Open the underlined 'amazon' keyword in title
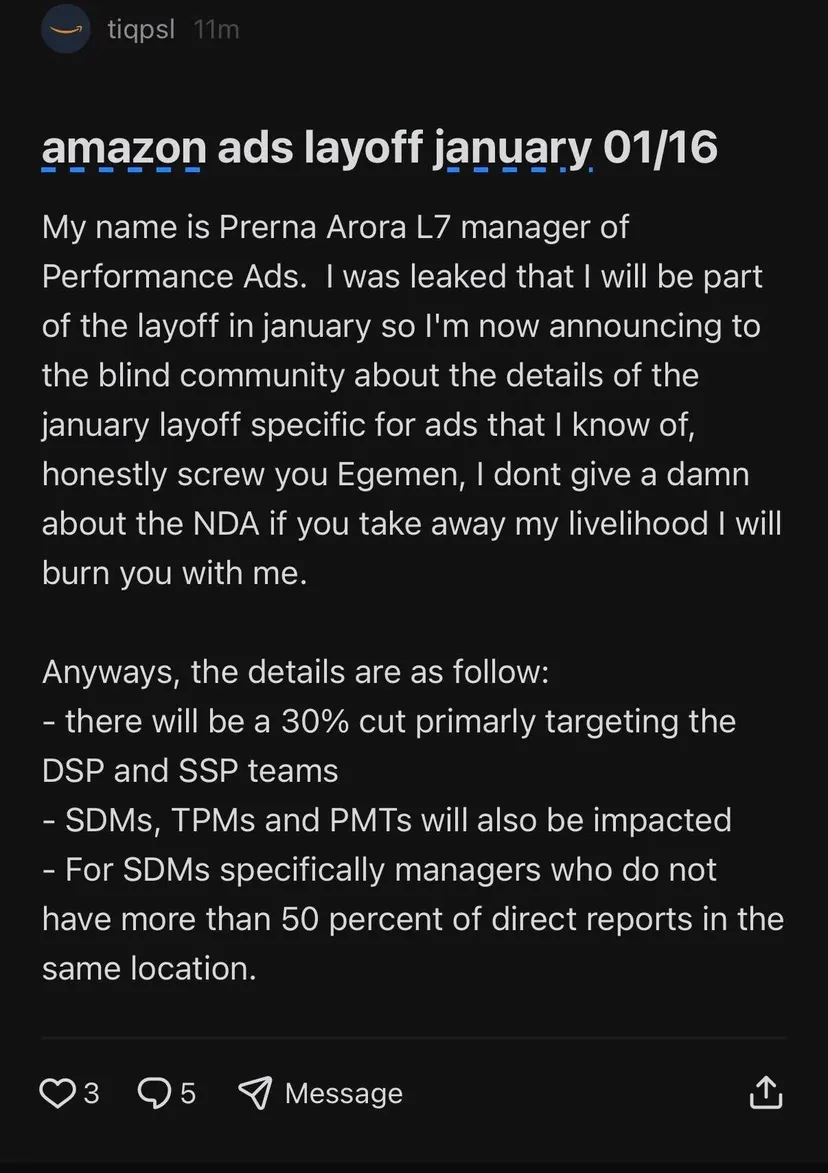828x1173 pixels. [x=124, y=147]
